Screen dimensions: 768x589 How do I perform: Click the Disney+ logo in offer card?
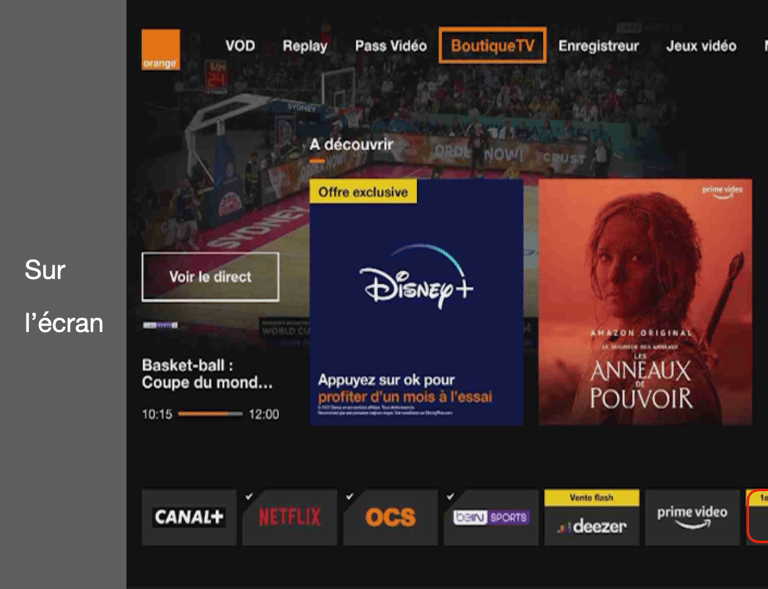click(x=416, y=277)
